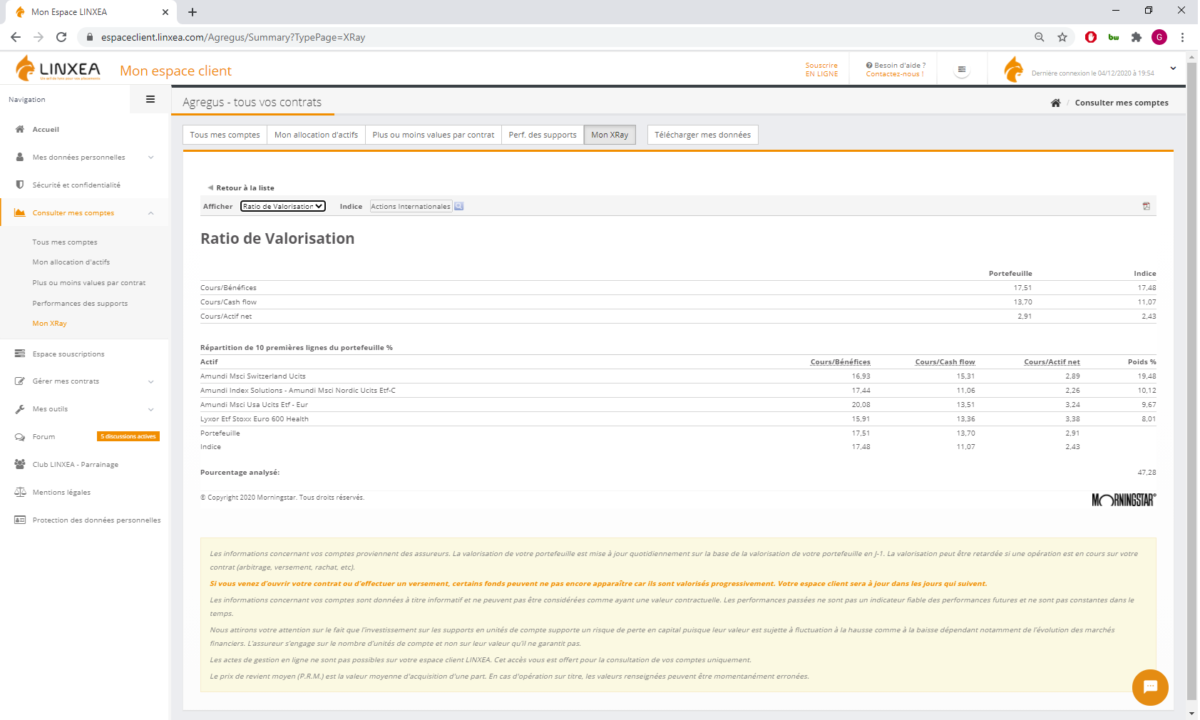Select Amundi Msci Usa Ucits Etf - Eur row
Viewport: 1200px width, 720px height.
678,404
